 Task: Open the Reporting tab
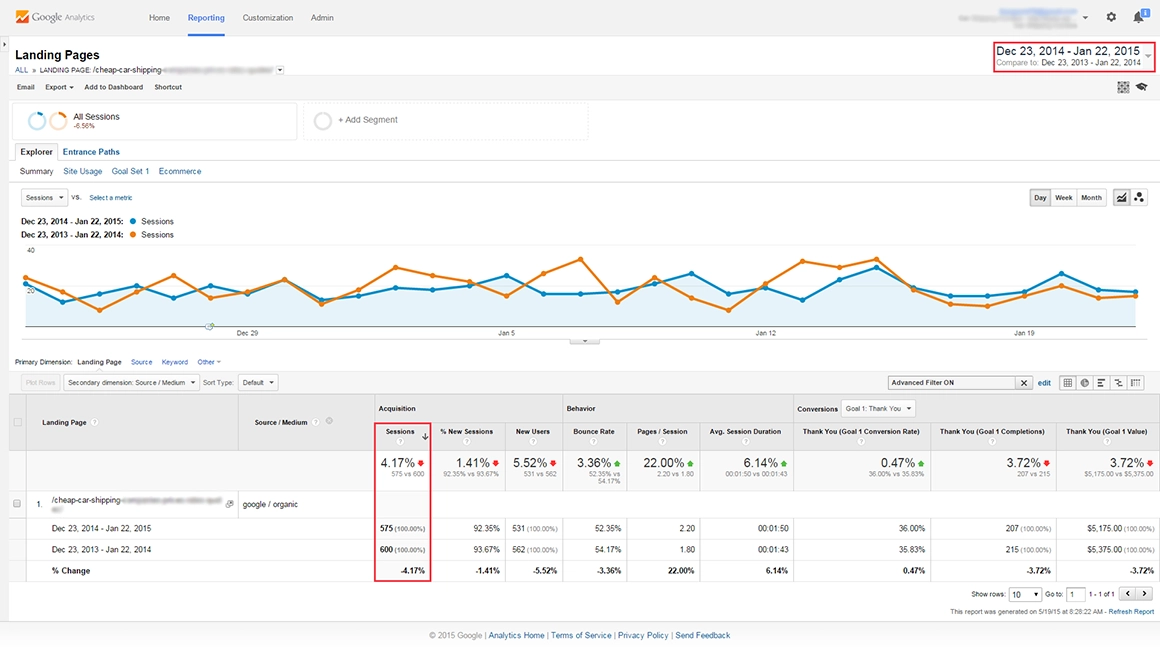[206, 18]
